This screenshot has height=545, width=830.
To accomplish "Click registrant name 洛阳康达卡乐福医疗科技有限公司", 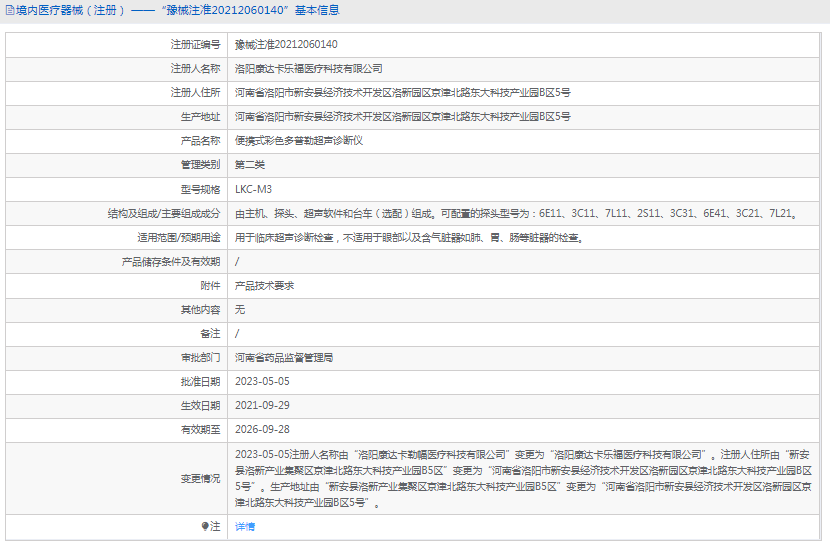I will [309, 69].
